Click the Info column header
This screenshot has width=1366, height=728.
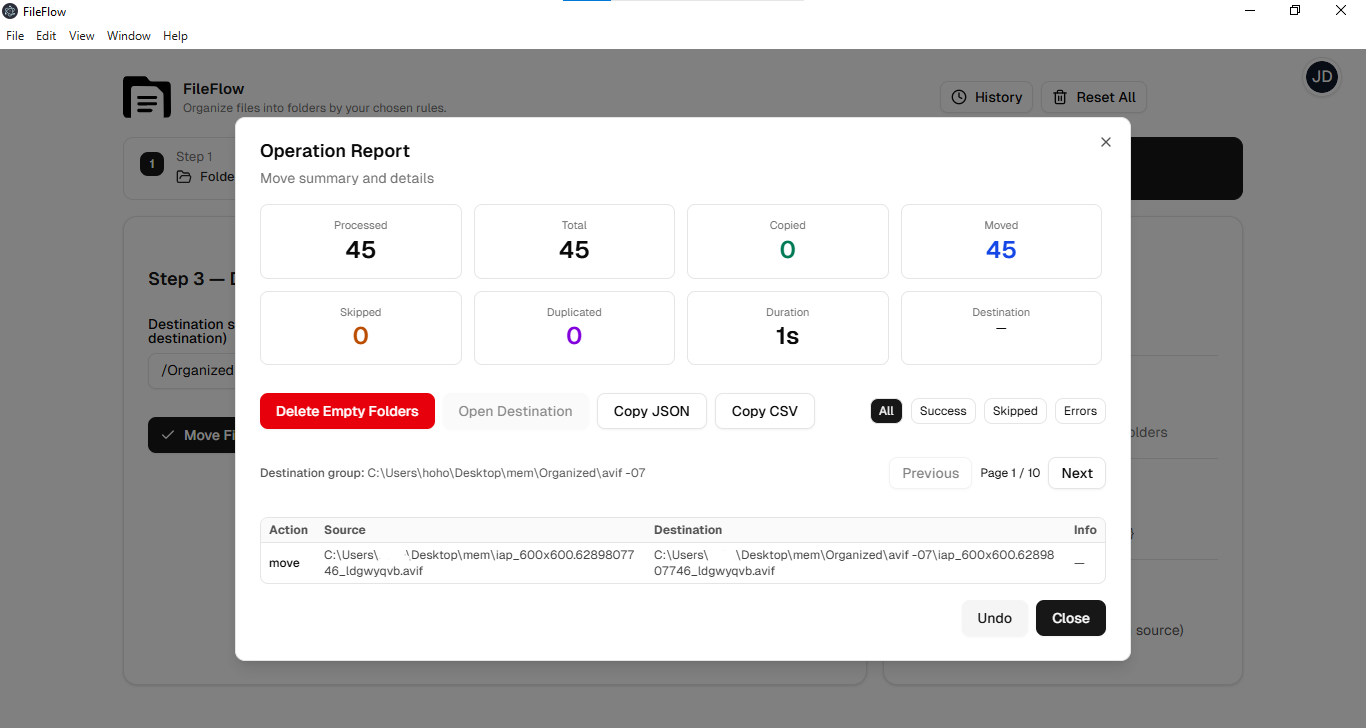click(1085, 530)
